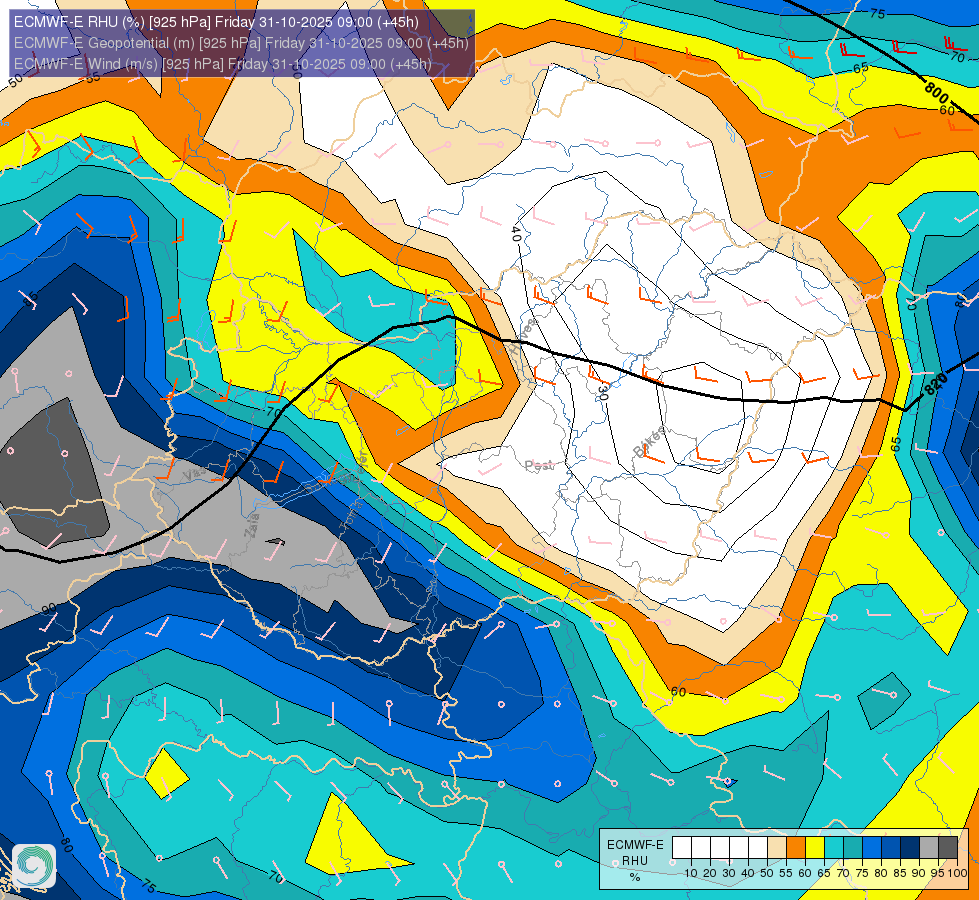The width and height of the screenshot is (979, 900).
Task: Click the bold 800 geopotential contour label
Action: [936, 93]
